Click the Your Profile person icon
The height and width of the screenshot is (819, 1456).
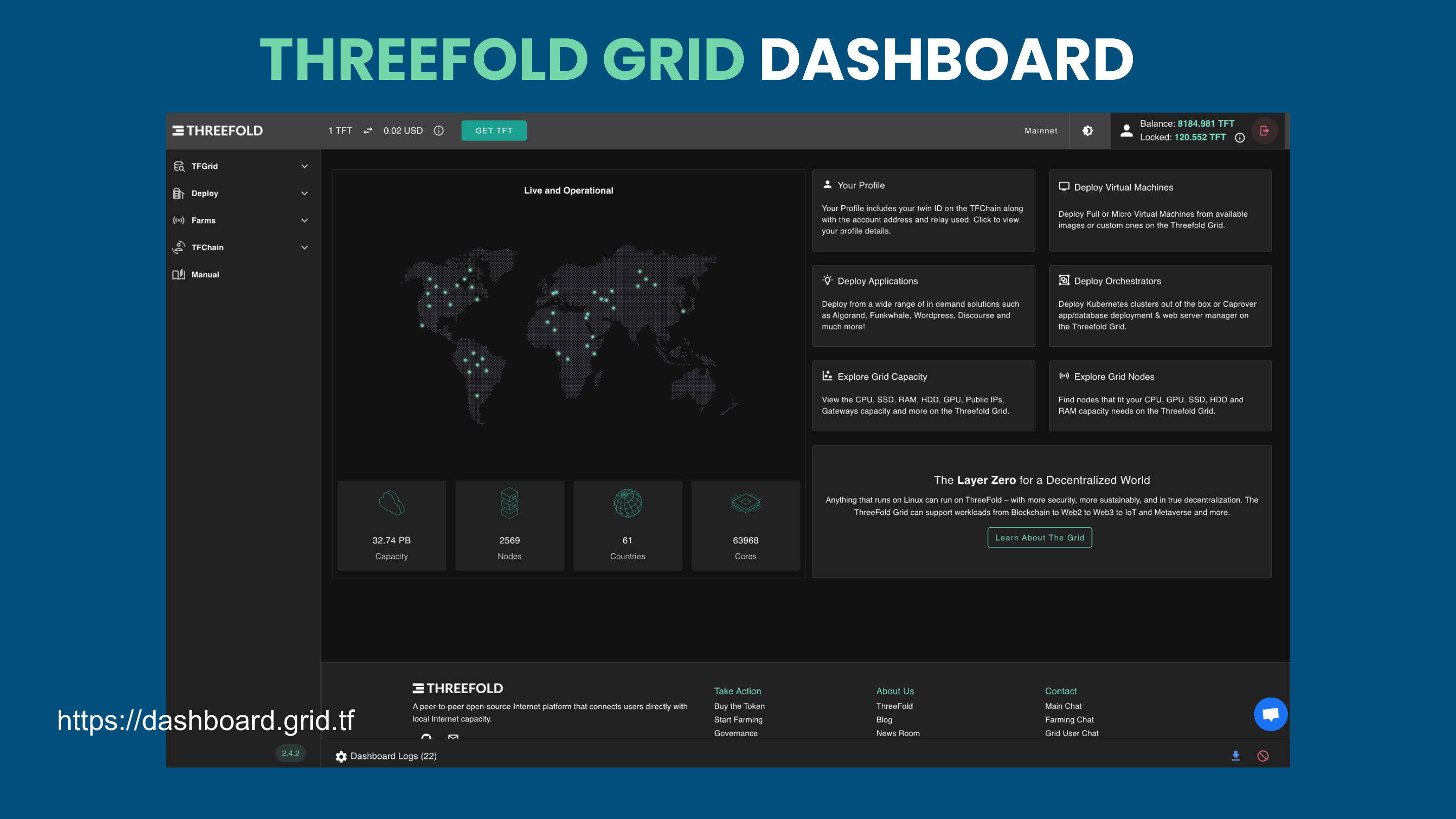click(827, 185)
